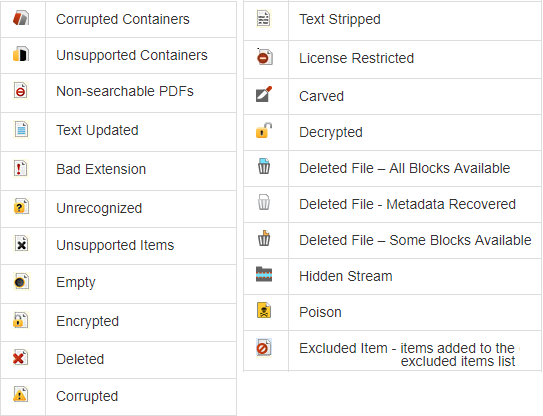Click the Poison skull icon
The image size is (543, 416).
264,310
